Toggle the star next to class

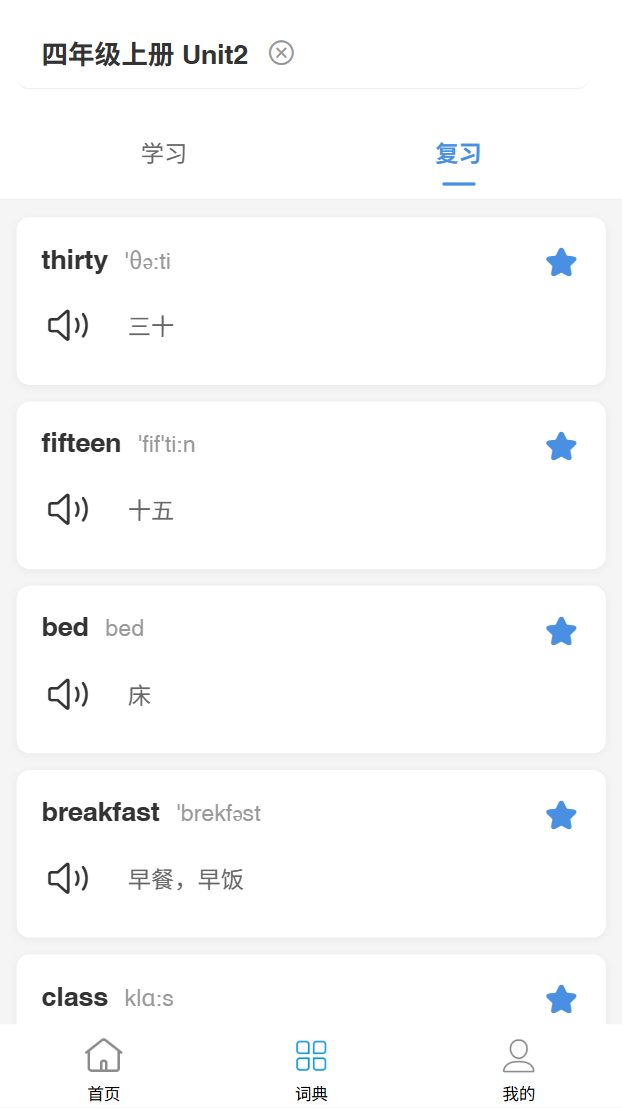coord(561,999)
